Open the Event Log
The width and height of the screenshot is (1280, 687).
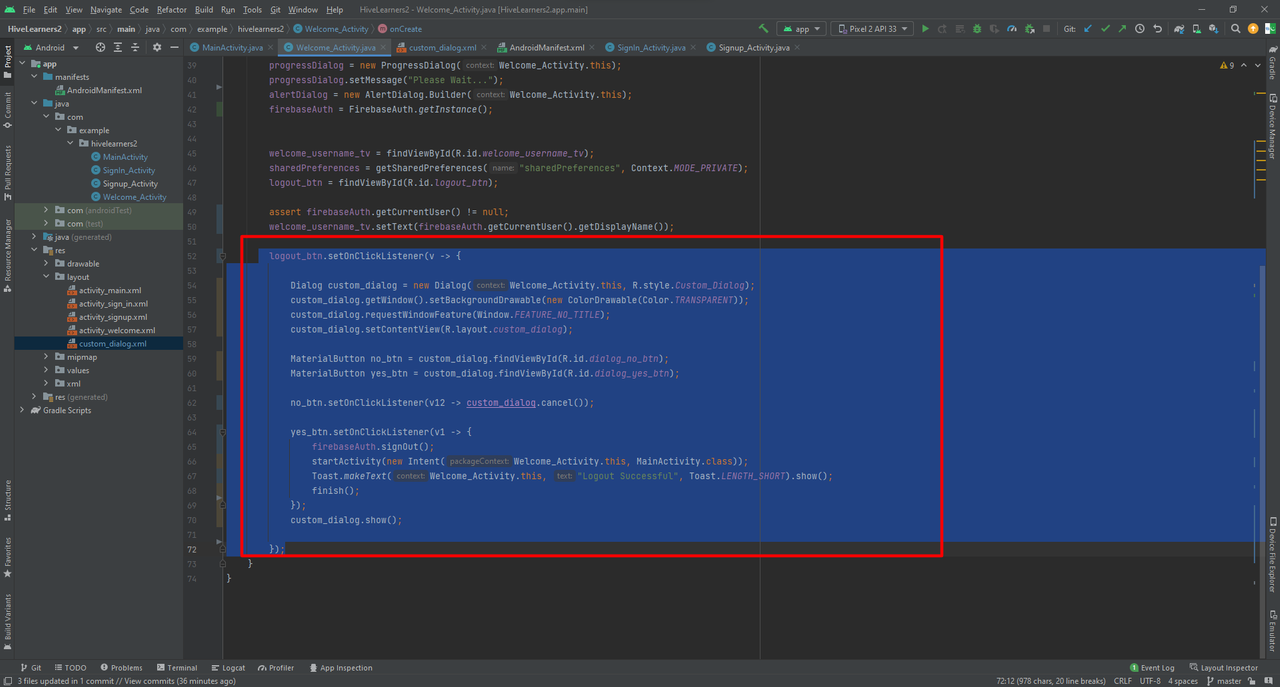[1152, 668]
